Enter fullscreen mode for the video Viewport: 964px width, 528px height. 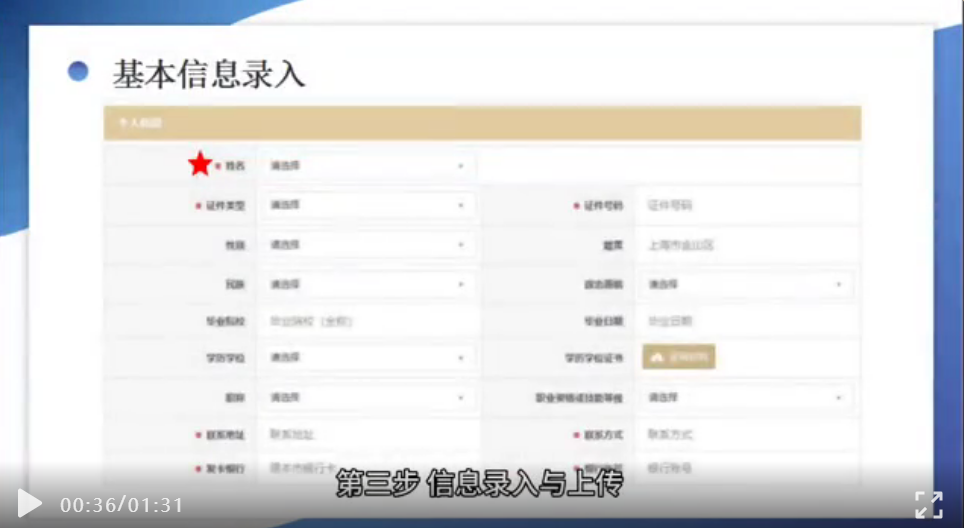[928, 505]
